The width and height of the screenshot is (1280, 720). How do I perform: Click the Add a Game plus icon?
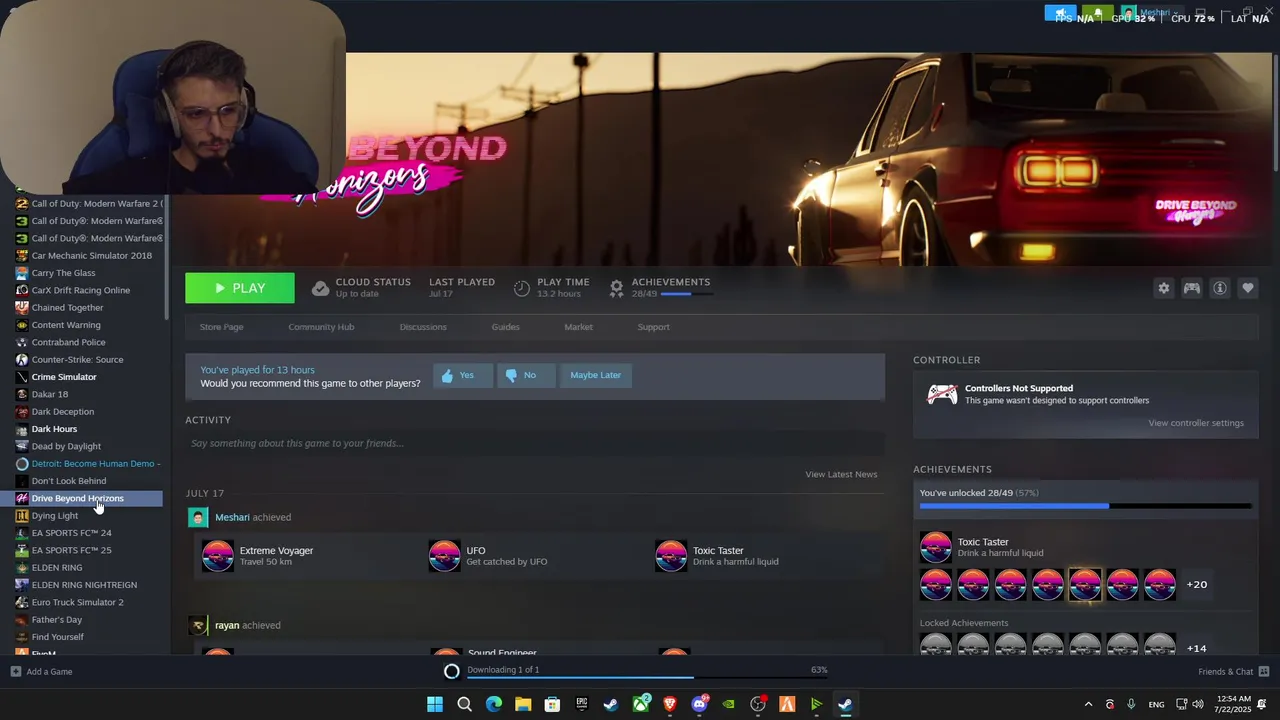15,671
